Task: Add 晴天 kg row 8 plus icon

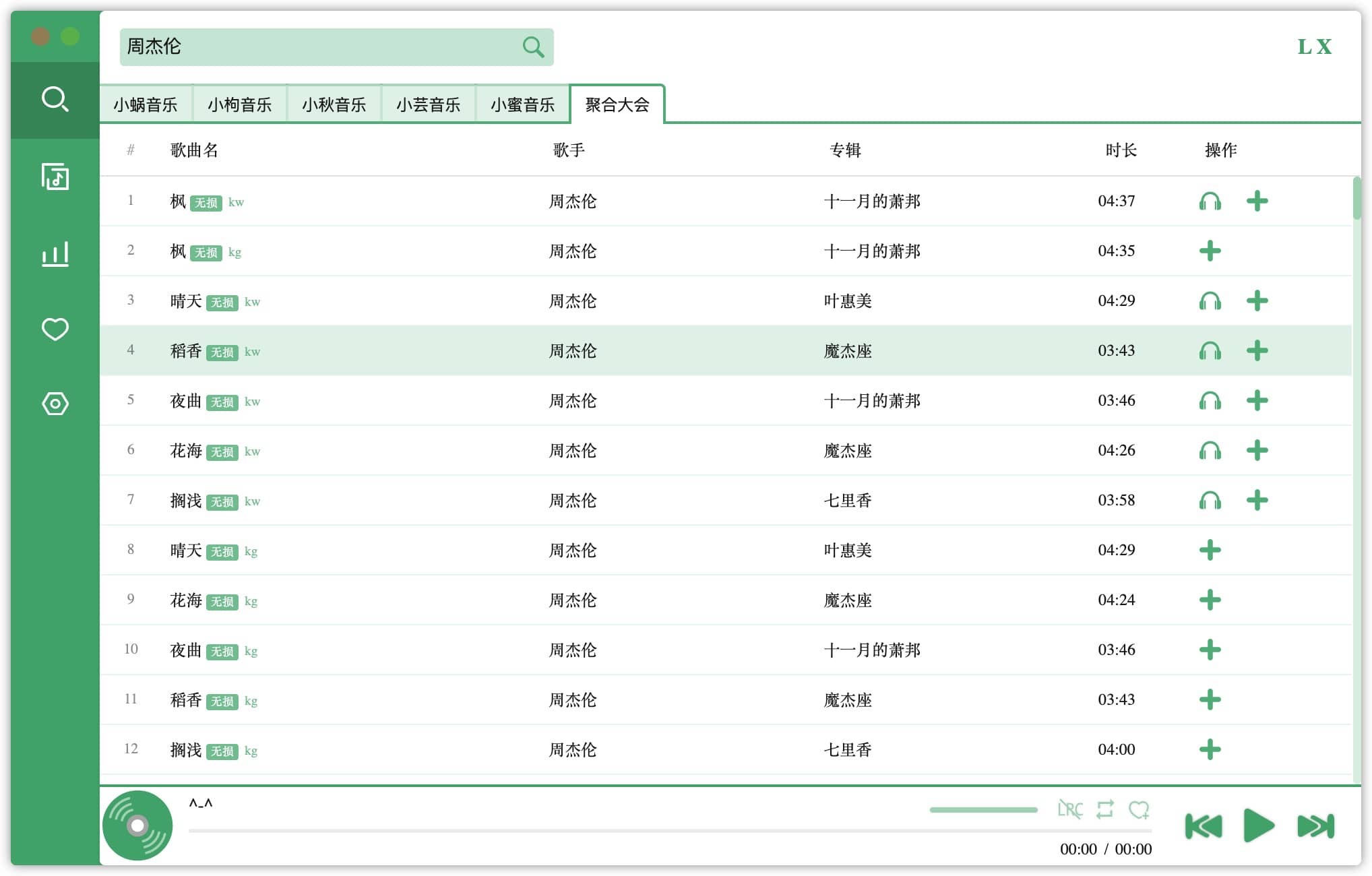Action: pos(1210,550)
